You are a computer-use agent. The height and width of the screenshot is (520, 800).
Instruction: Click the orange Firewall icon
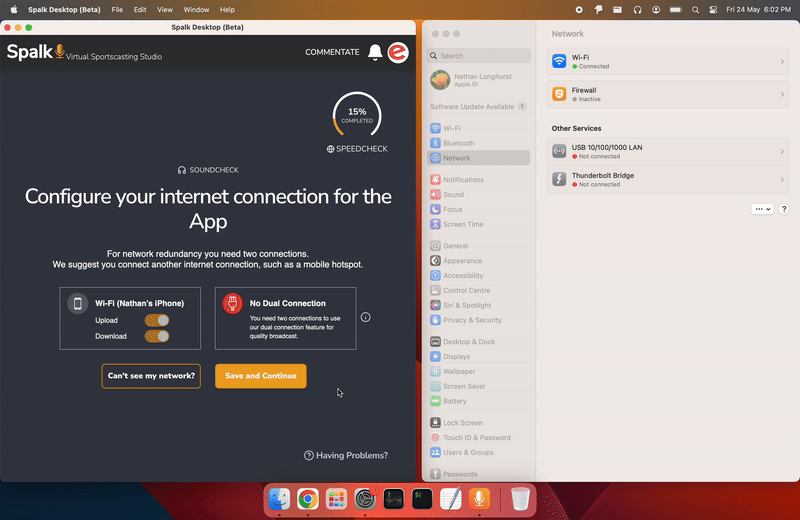point(559,94)
